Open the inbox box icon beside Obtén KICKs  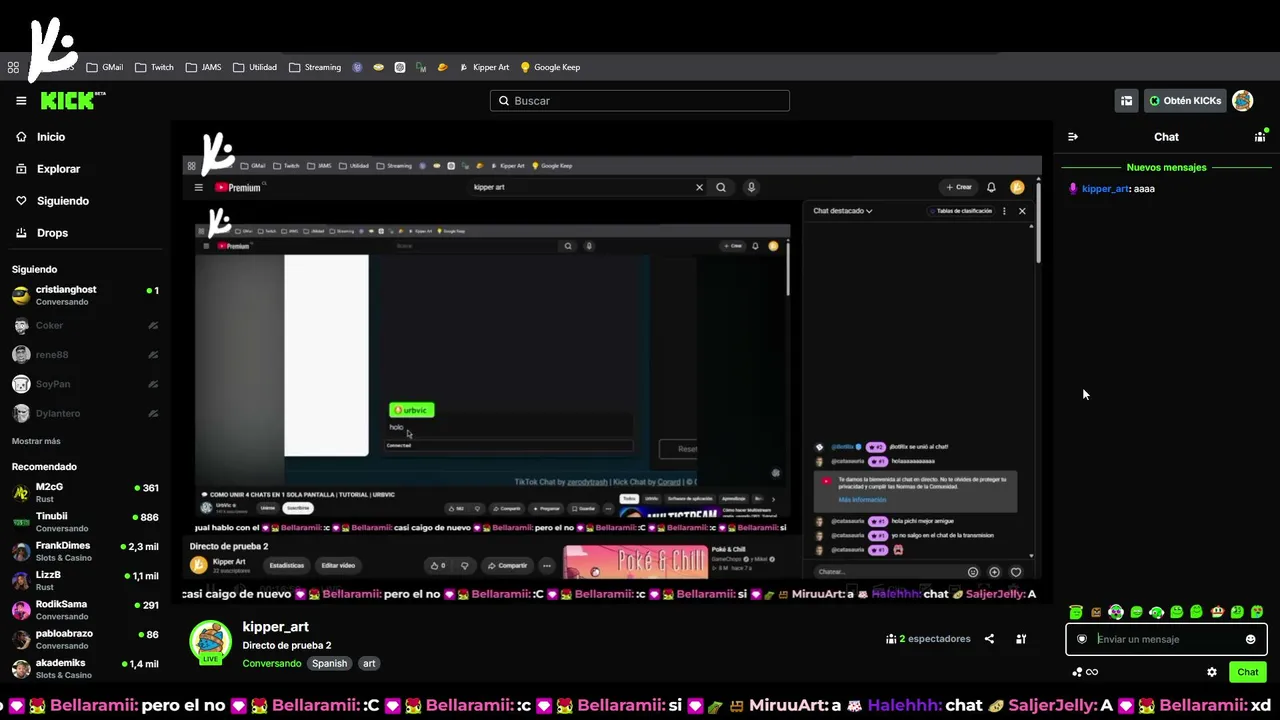1127,101
